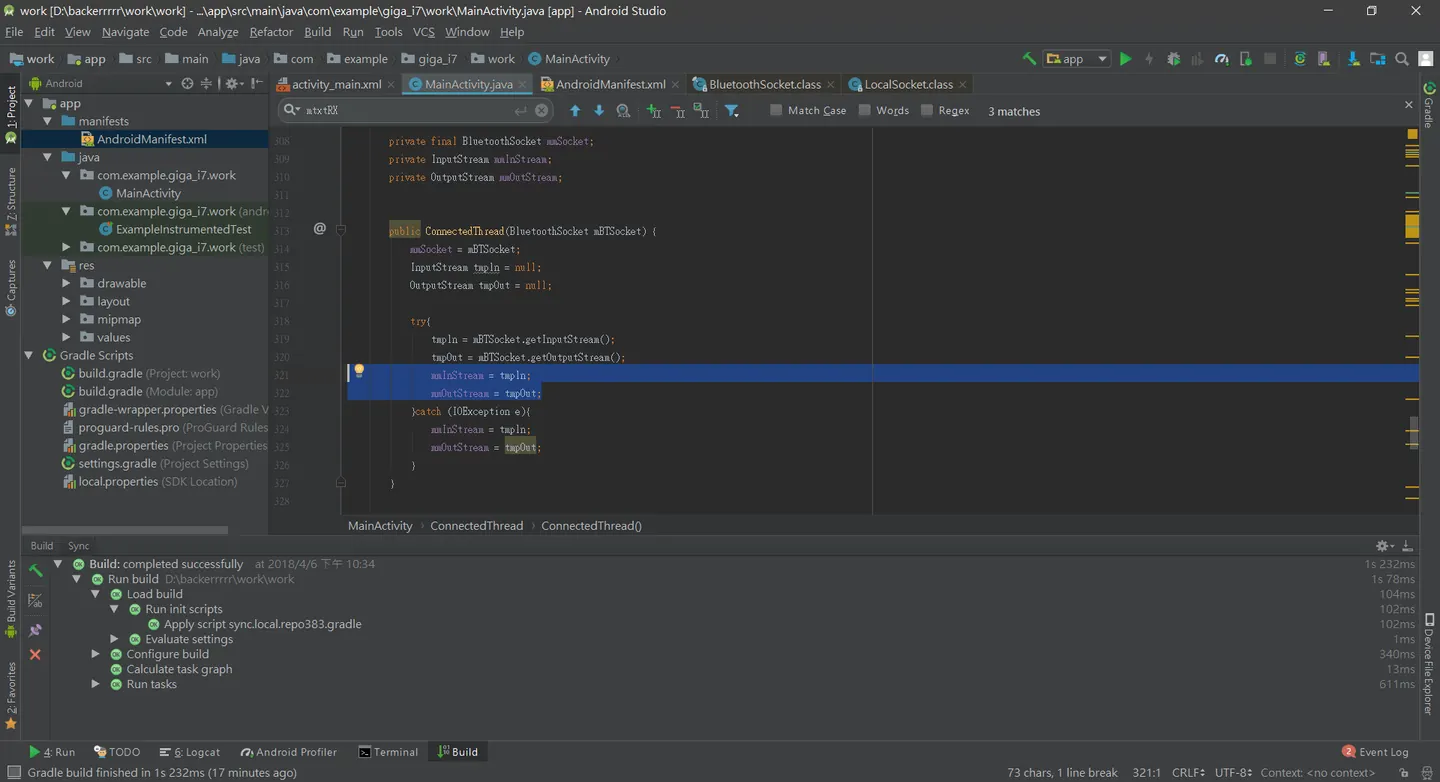Open the Android Profiler gauge icon in toolbar
This screenshot has height=782, width=1440.
point(1222,59)
